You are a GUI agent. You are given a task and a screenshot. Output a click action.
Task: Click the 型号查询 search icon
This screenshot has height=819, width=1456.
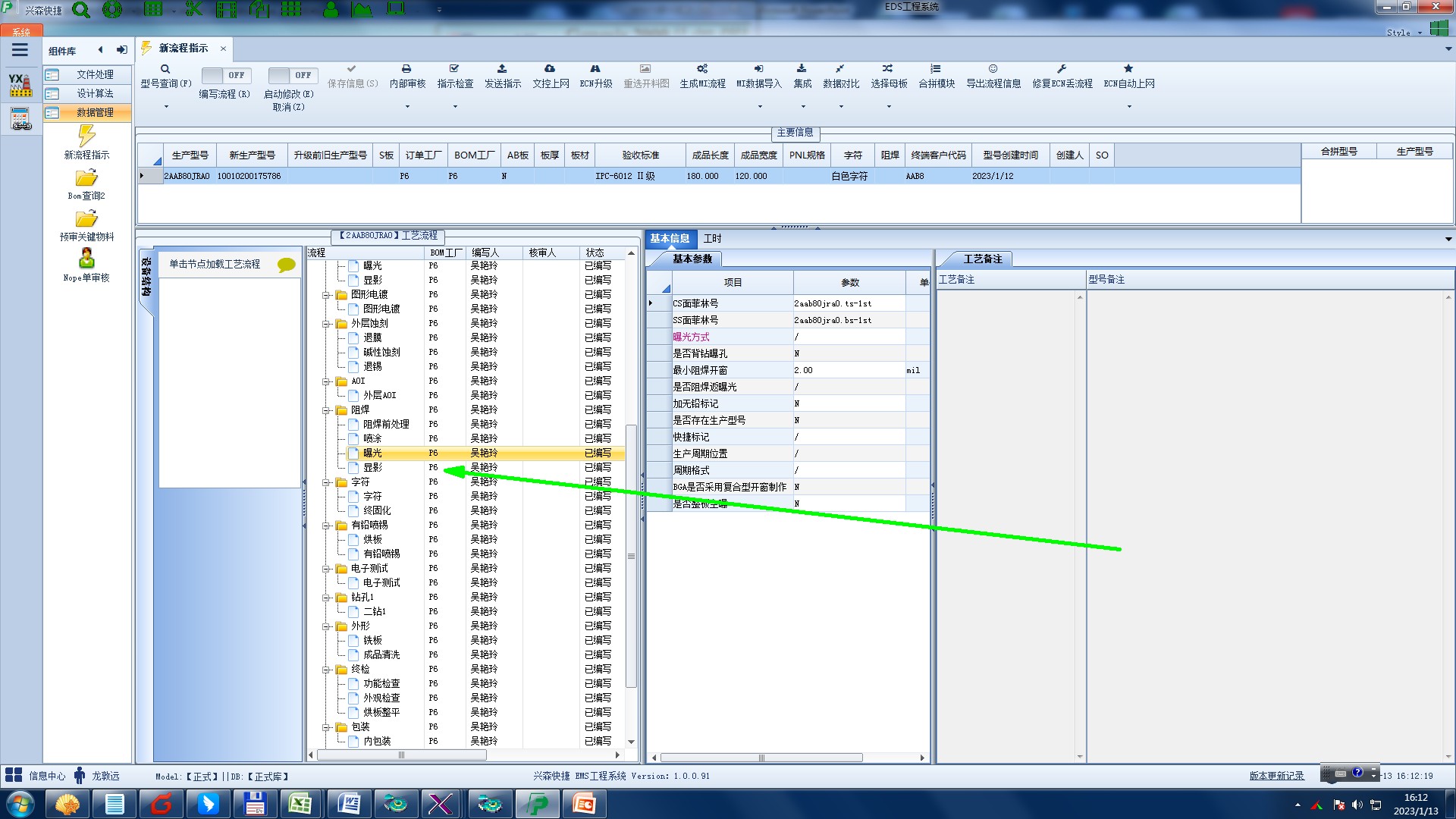pyautogui.click(x=165, y=69)
